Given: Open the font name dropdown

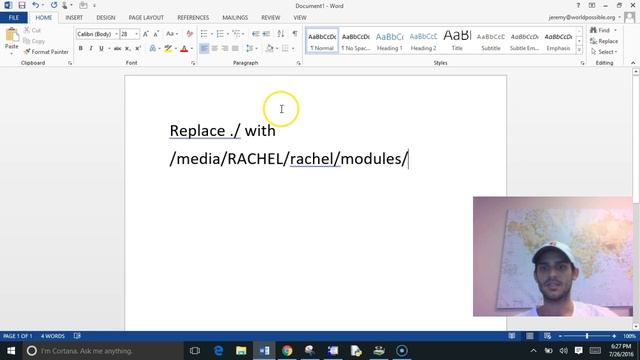Looking at the screenshot, I should tap(116, 34).
